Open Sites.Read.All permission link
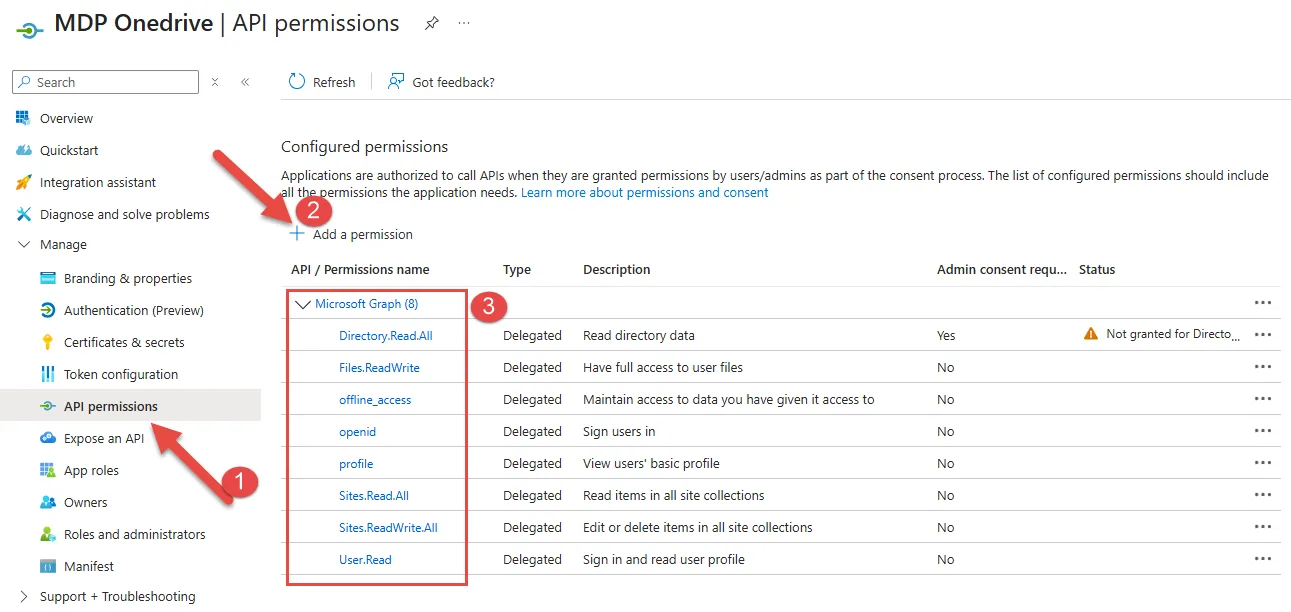 point(374,495)
